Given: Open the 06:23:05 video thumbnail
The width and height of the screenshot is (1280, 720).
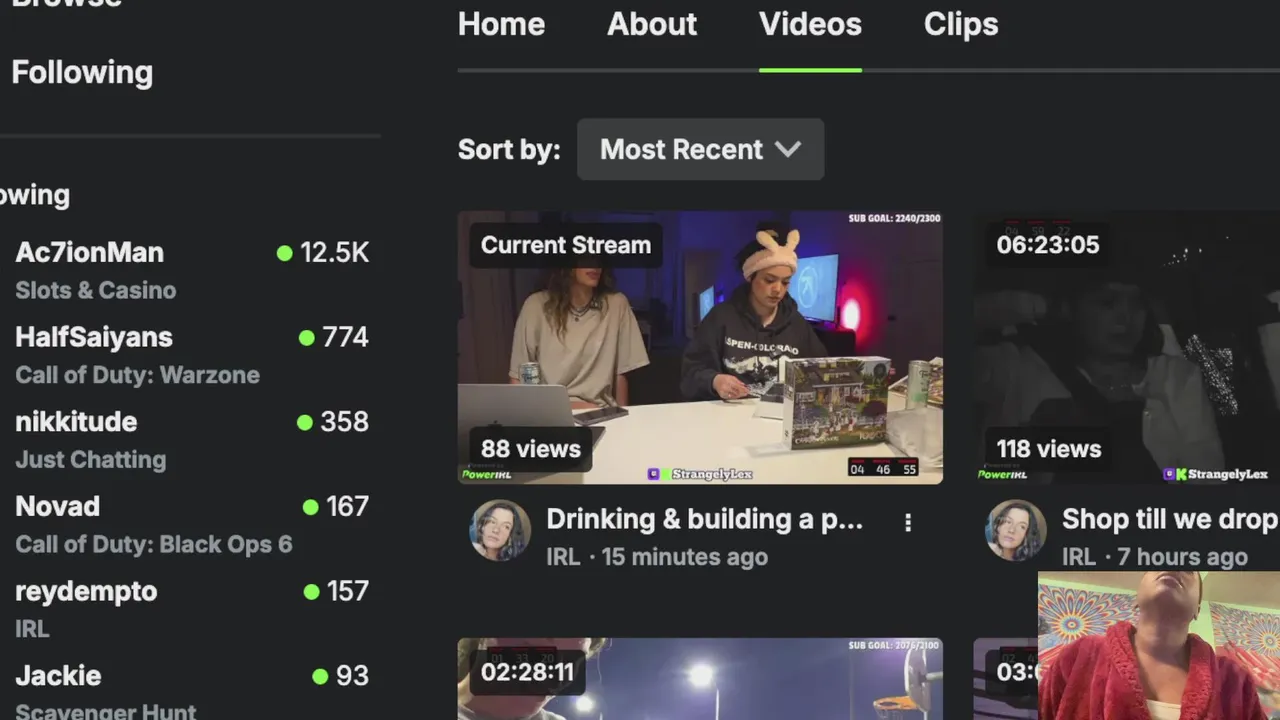Looking at the screenshot, I should (x=1127, y=347).
